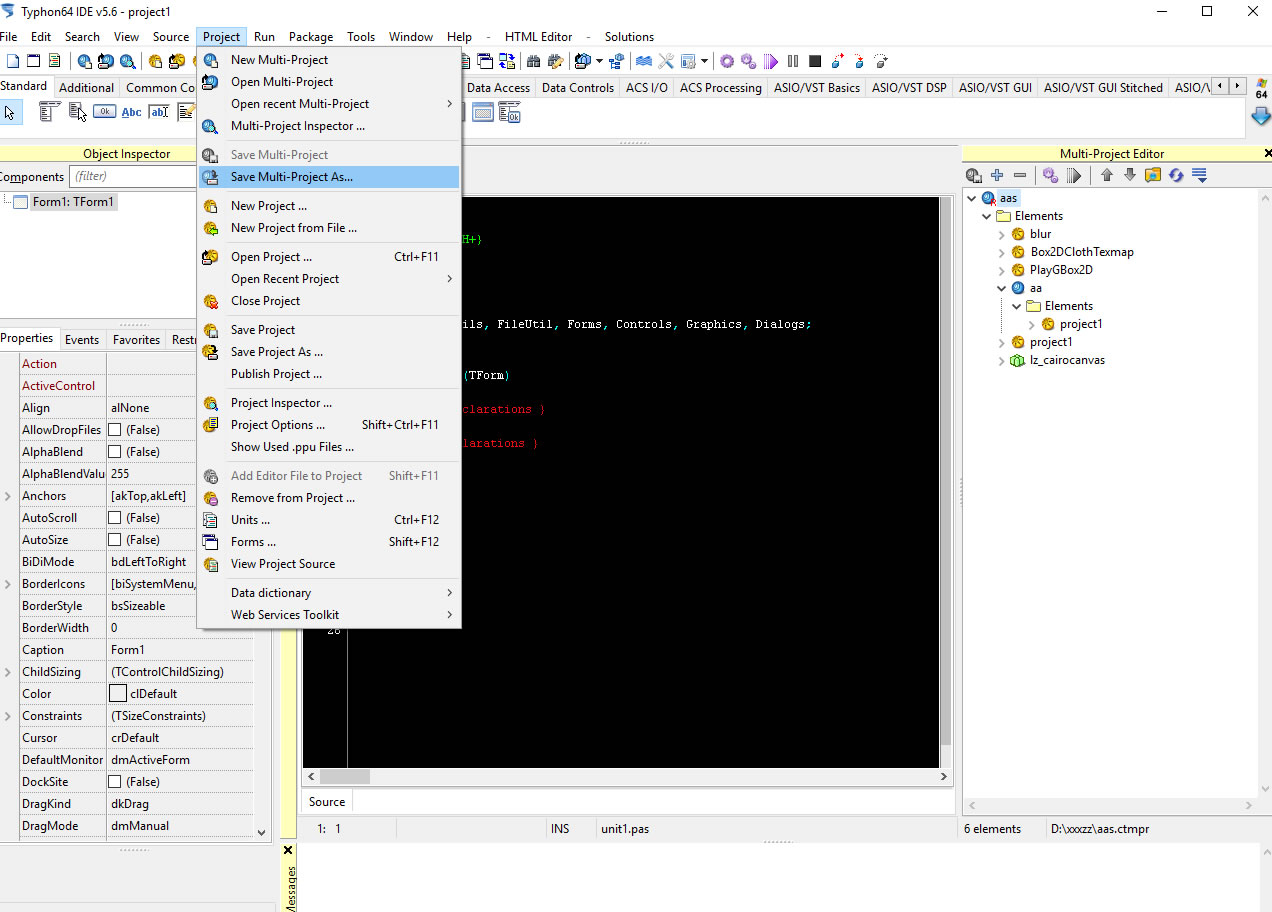
Task: Click the folder icon in Multi-Project Editor toolbar
Action: point(1153,176)
